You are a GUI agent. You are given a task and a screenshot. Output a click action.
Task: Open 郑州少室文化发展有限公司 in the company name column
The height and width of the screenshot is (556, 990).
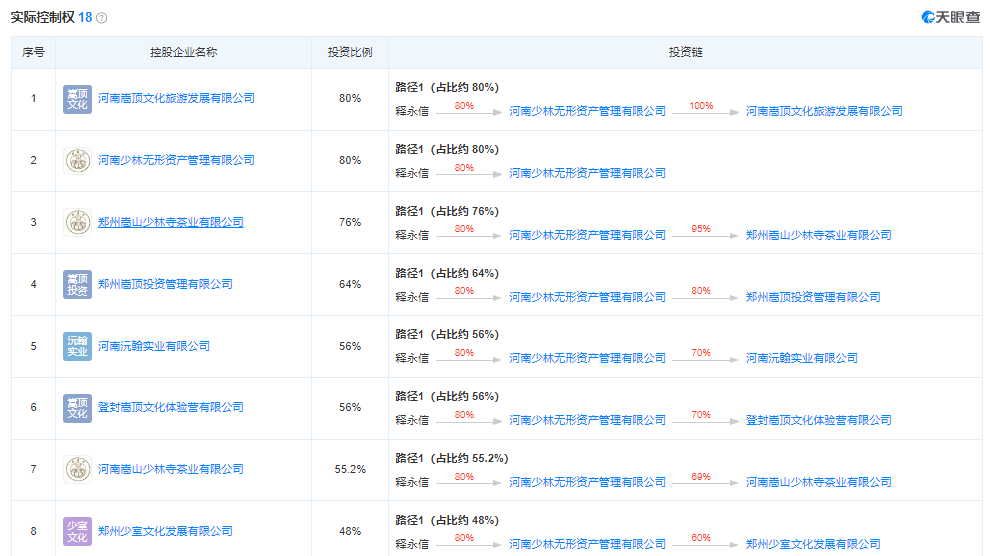165,531
